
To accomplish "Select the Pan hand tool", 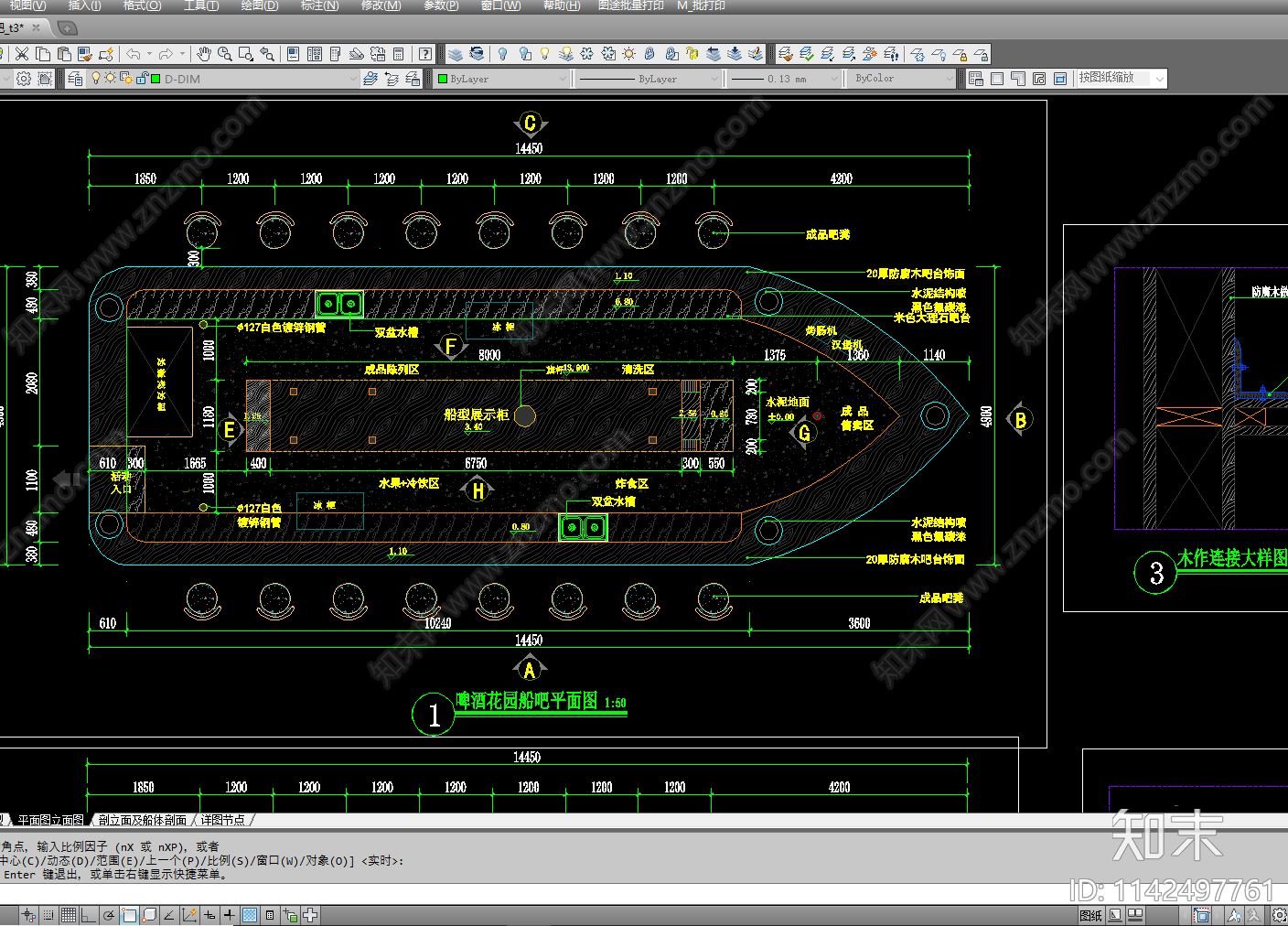I will coord(203,54).
